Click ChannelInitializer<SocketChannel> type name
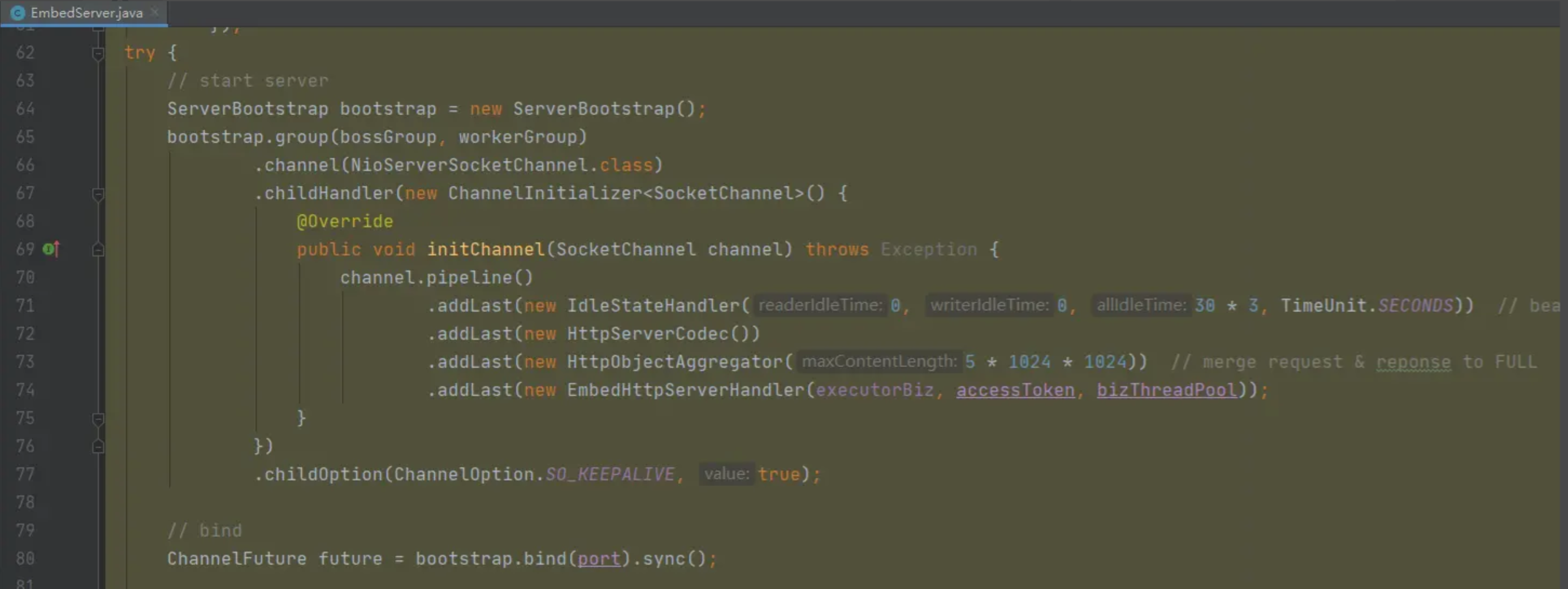This screenshot has height=589, width=1568. point(626,193)
